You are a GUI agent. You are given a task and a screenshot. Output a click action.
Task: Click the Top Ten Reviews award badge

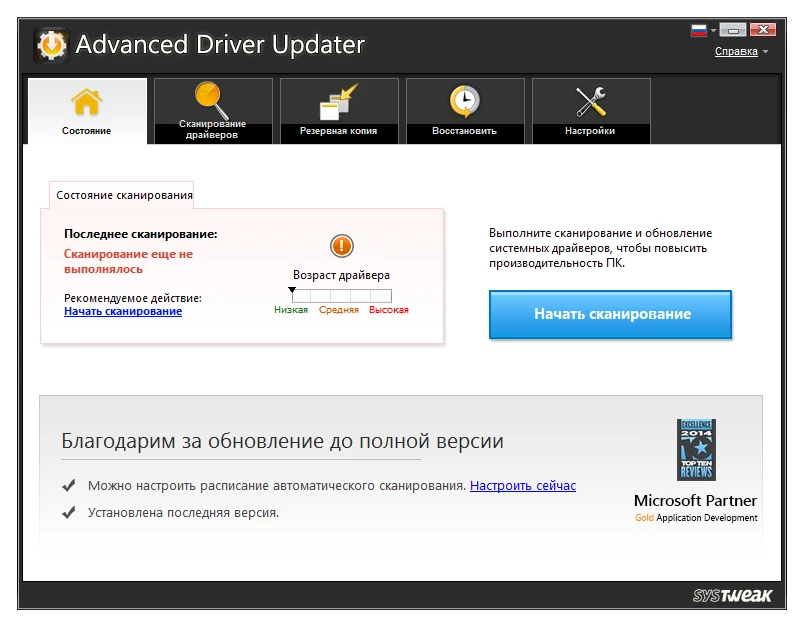696,449
